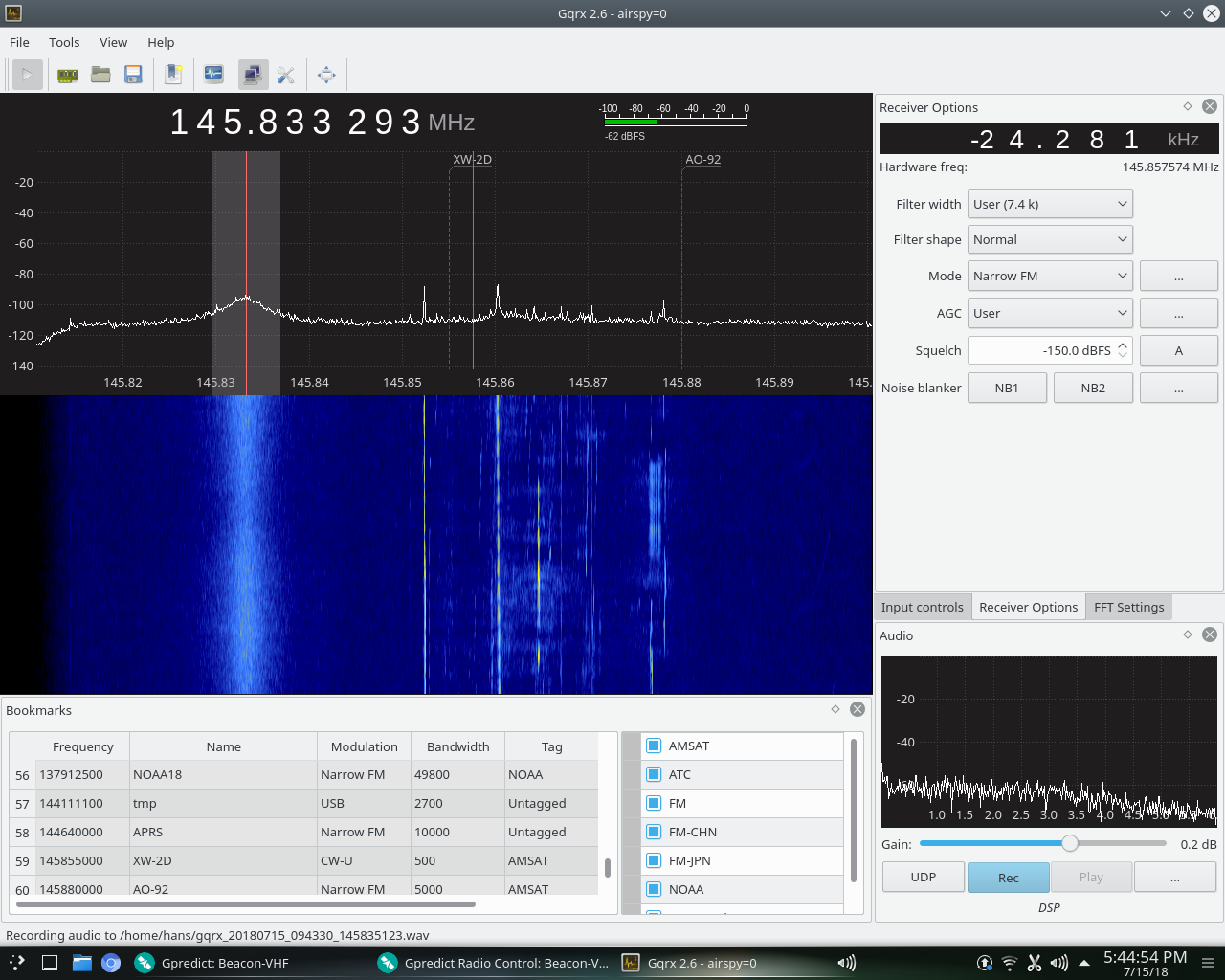This screenshot has height=980, width=1225.
Task: Click the Start DSP play button
Action: point(28,75)
